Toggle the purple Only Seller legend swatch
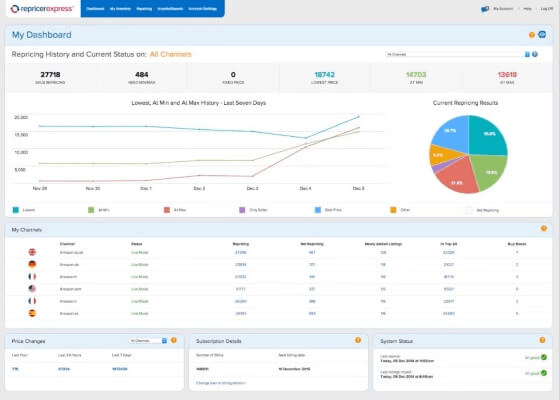 242,210
